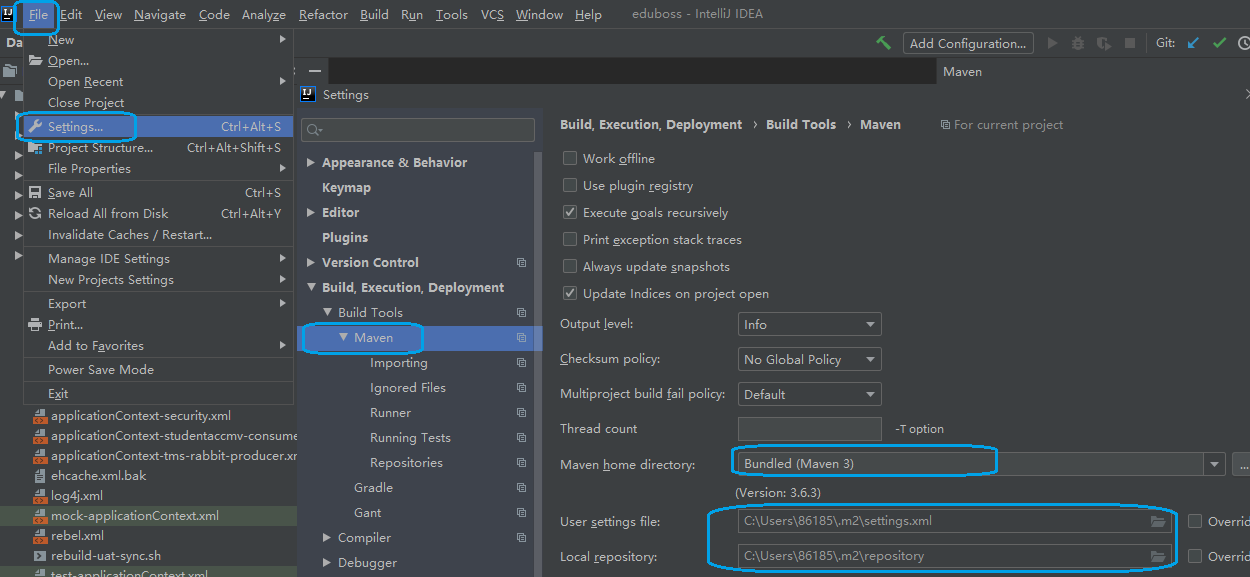Uncheck Update Indices on project open

pos(570,293)
